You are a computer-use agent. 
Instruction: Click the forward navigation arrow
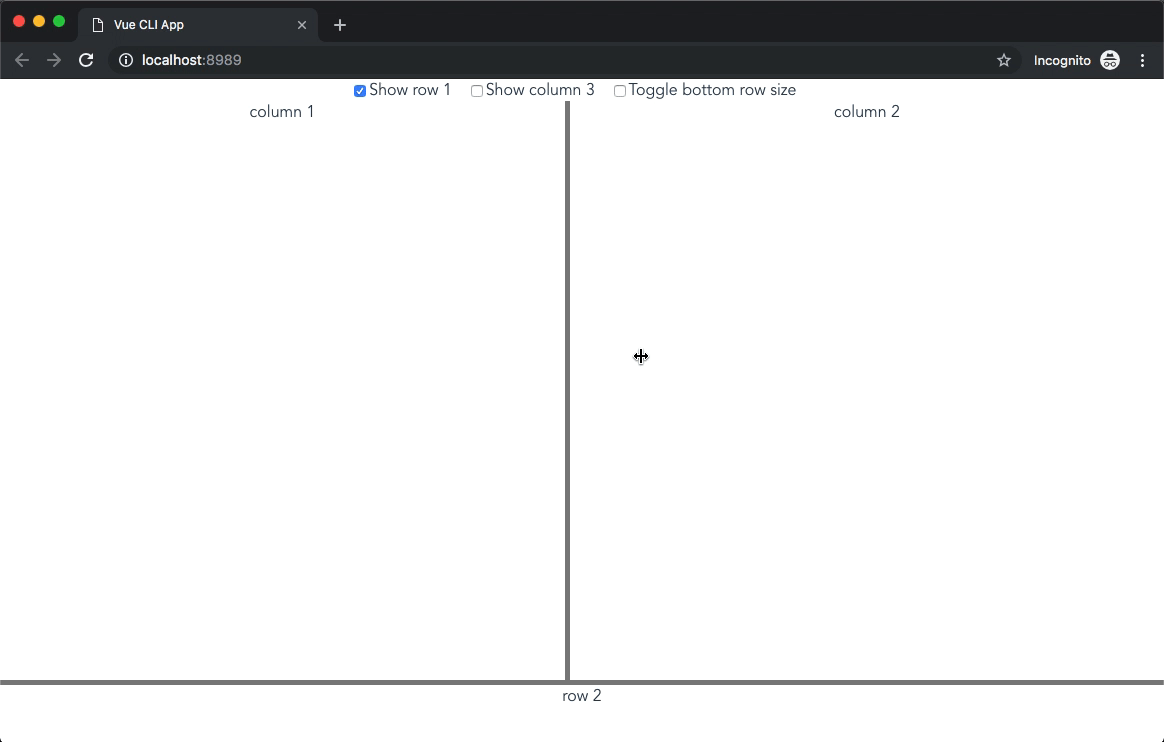coord(54,60)
